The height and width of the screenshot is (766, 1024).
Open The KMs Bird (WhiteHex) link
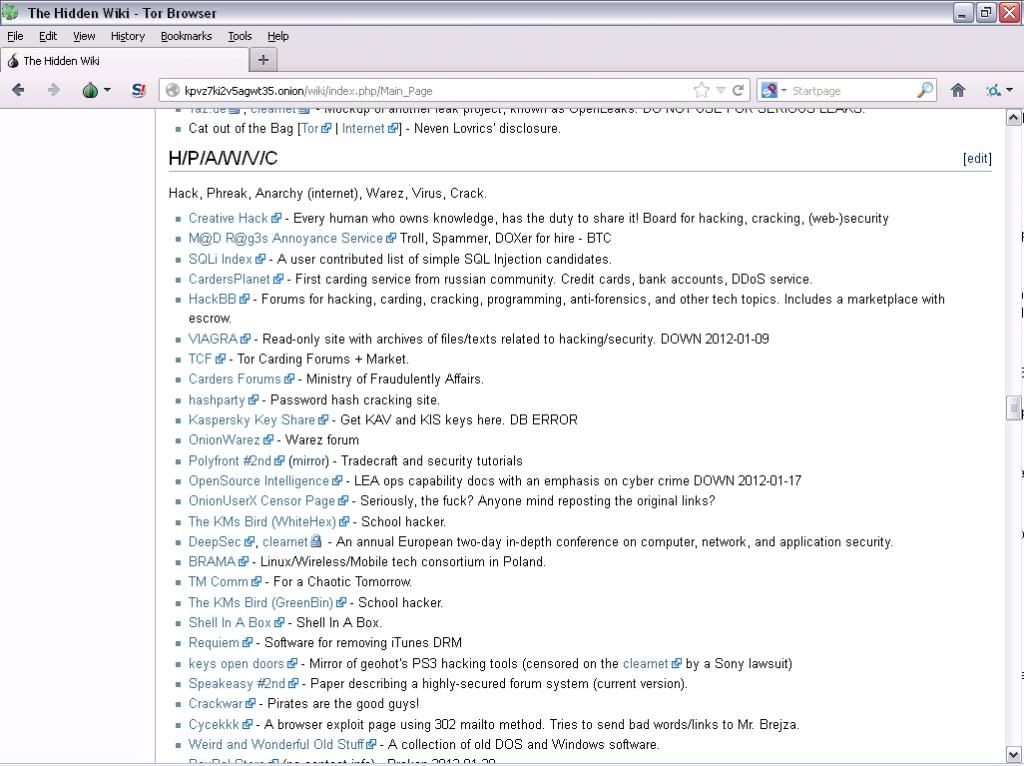pos(268,521)
